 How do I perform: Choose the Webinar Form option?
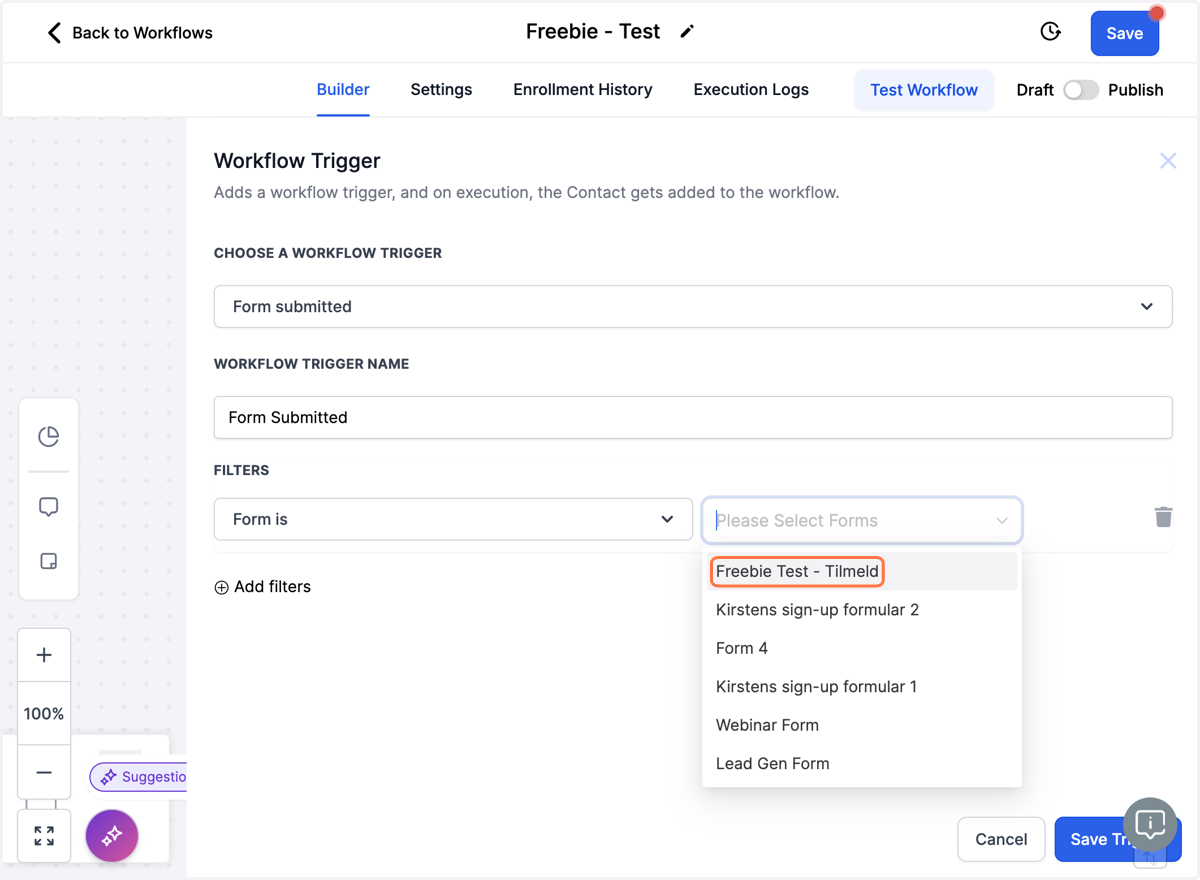click(862, 725)
